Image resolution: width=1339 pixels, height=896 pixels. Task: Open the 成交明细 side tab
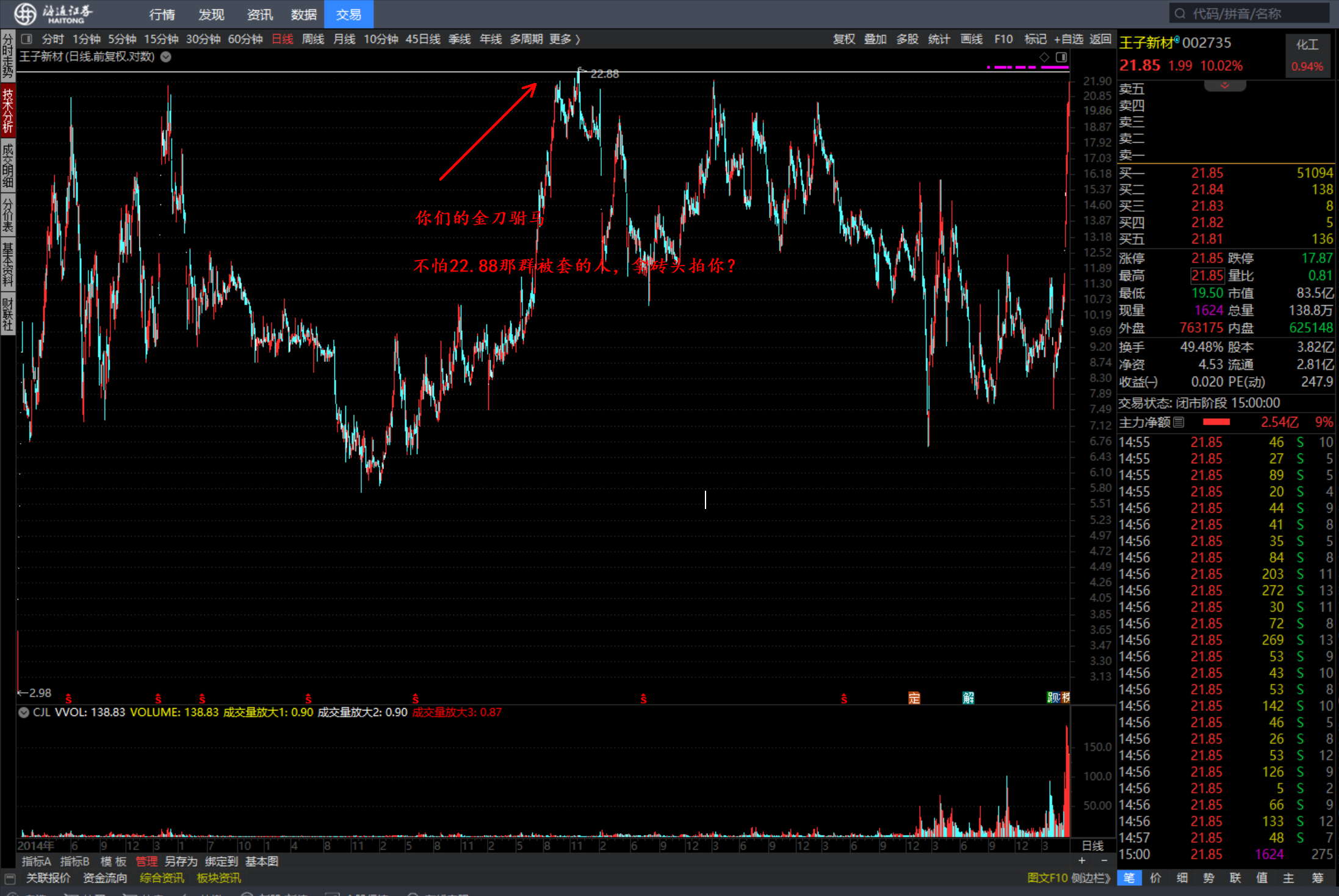point(8,164)
